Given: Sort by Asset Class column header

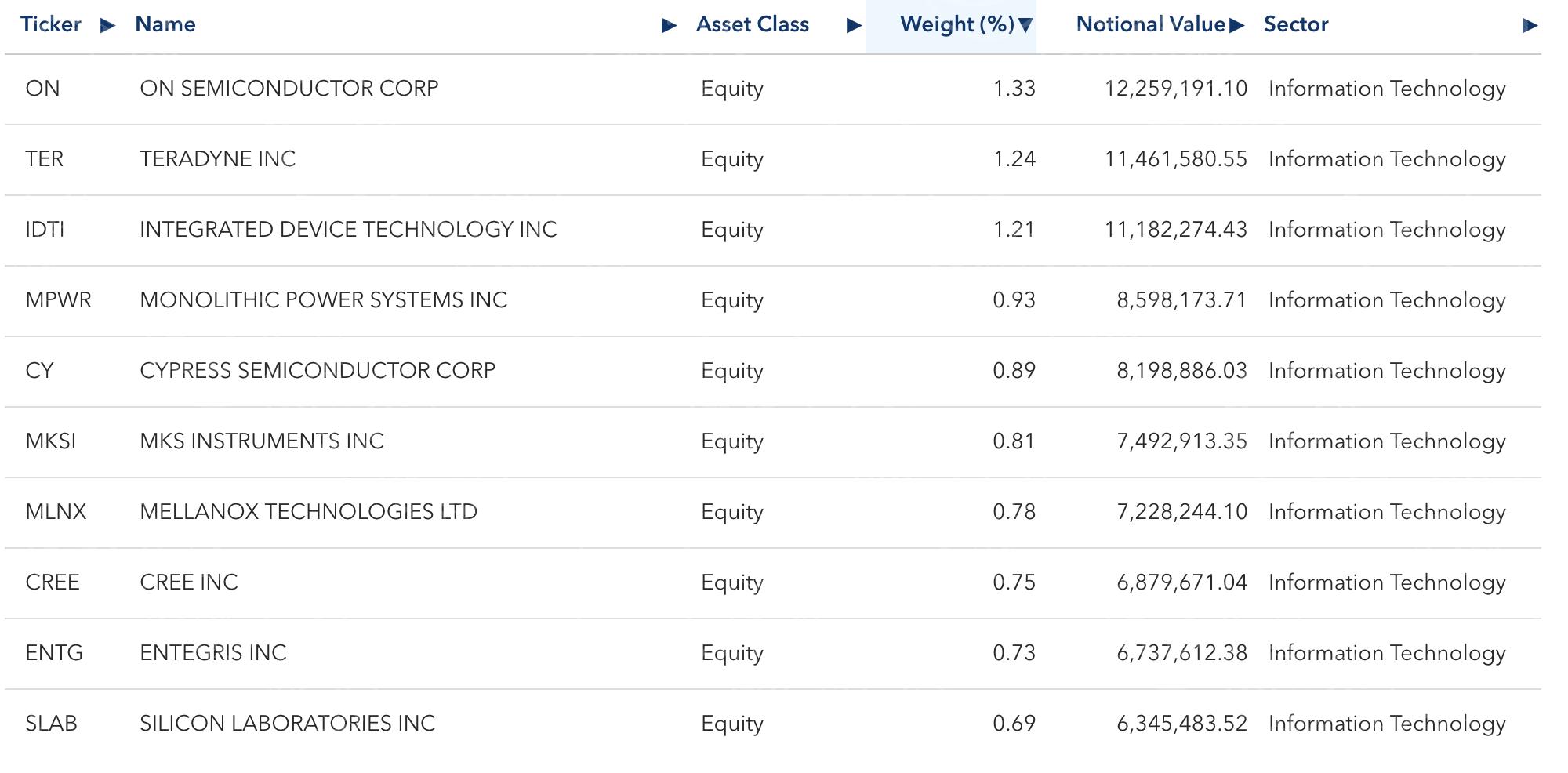Looking at the screenshot, I should 752,24.
